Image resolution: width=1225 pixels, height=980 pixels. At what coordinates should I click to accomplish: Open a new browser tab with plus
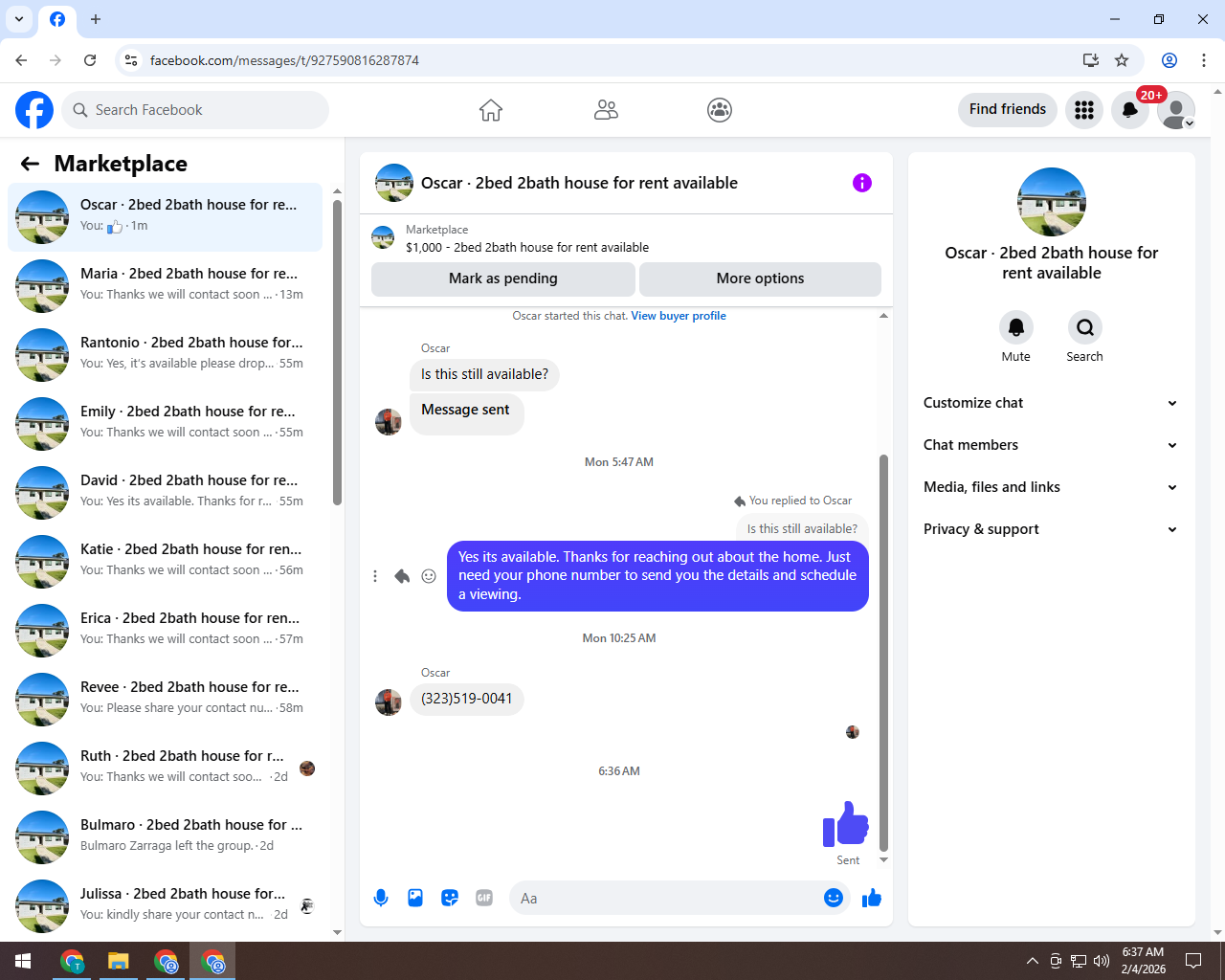(x=96, y=19)
